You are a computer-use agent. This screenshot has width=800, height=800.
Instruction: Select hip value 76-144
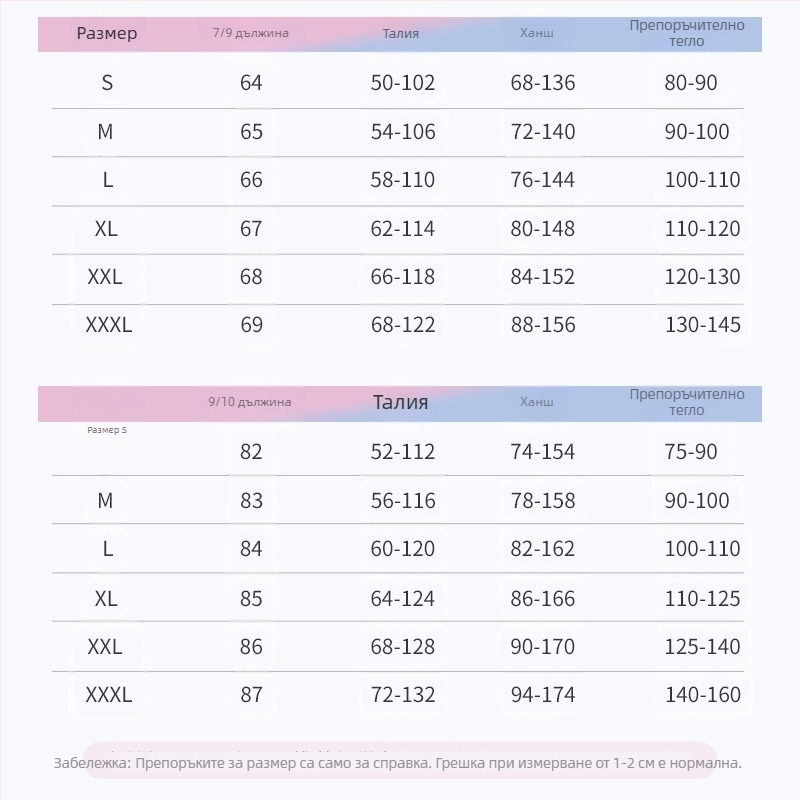coord(542,180)
